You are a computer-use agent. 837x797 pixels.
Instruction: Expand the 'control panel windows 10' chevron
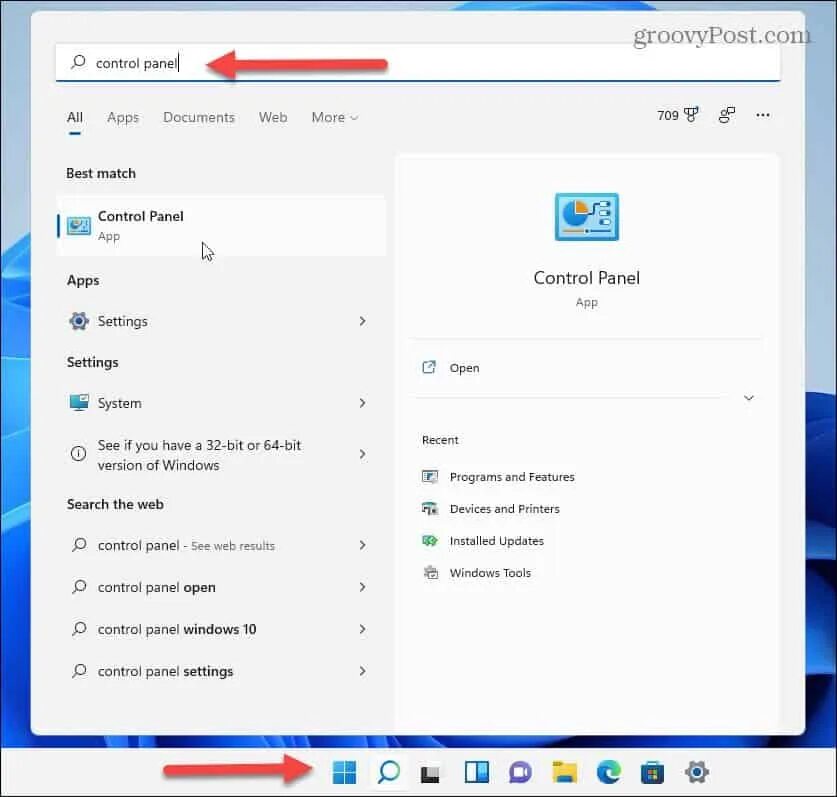(362, 629)
